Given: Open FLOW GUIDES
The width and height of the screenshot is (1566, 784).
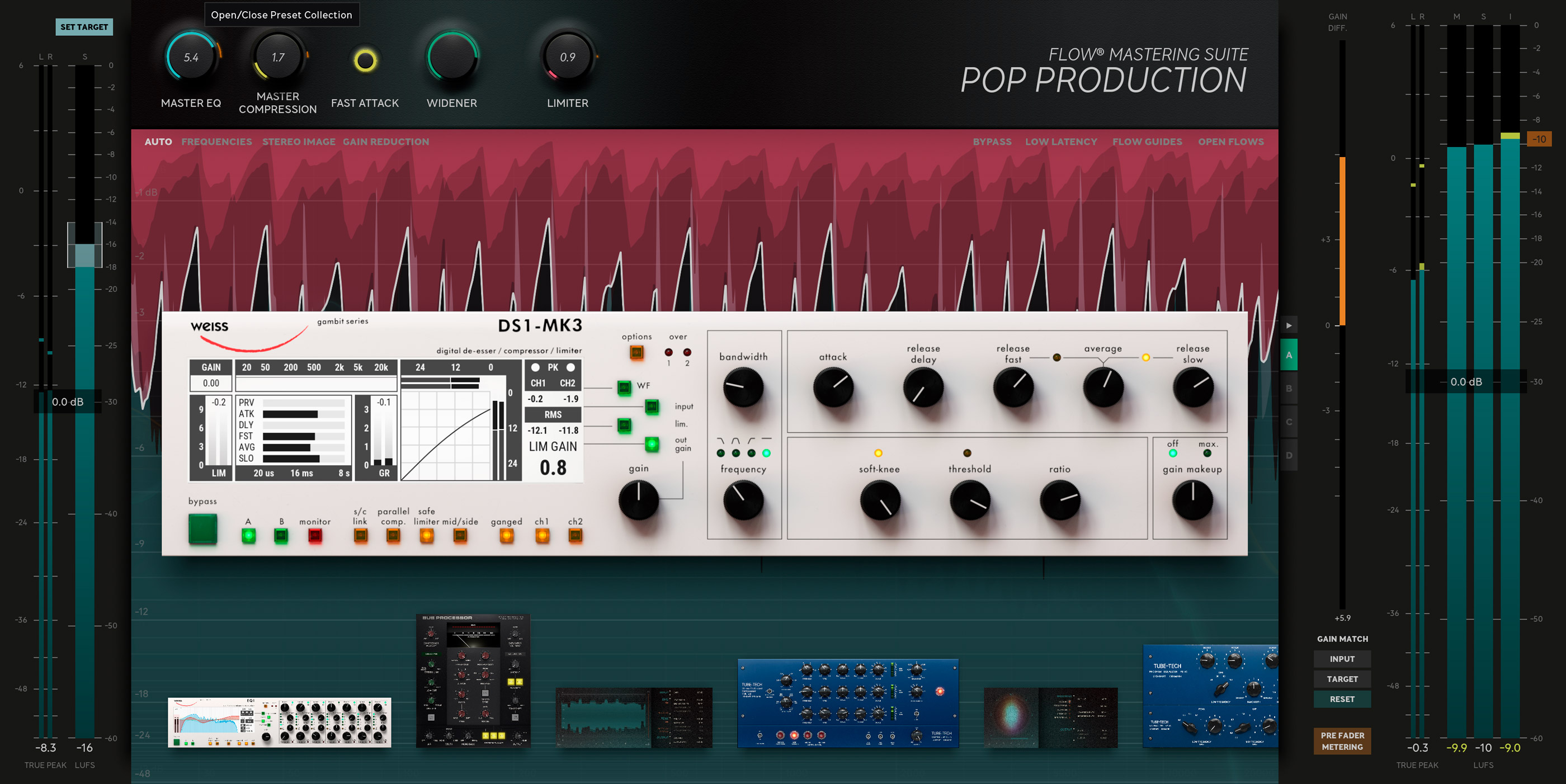Looking at the screenshot, I should point(1147,141).
